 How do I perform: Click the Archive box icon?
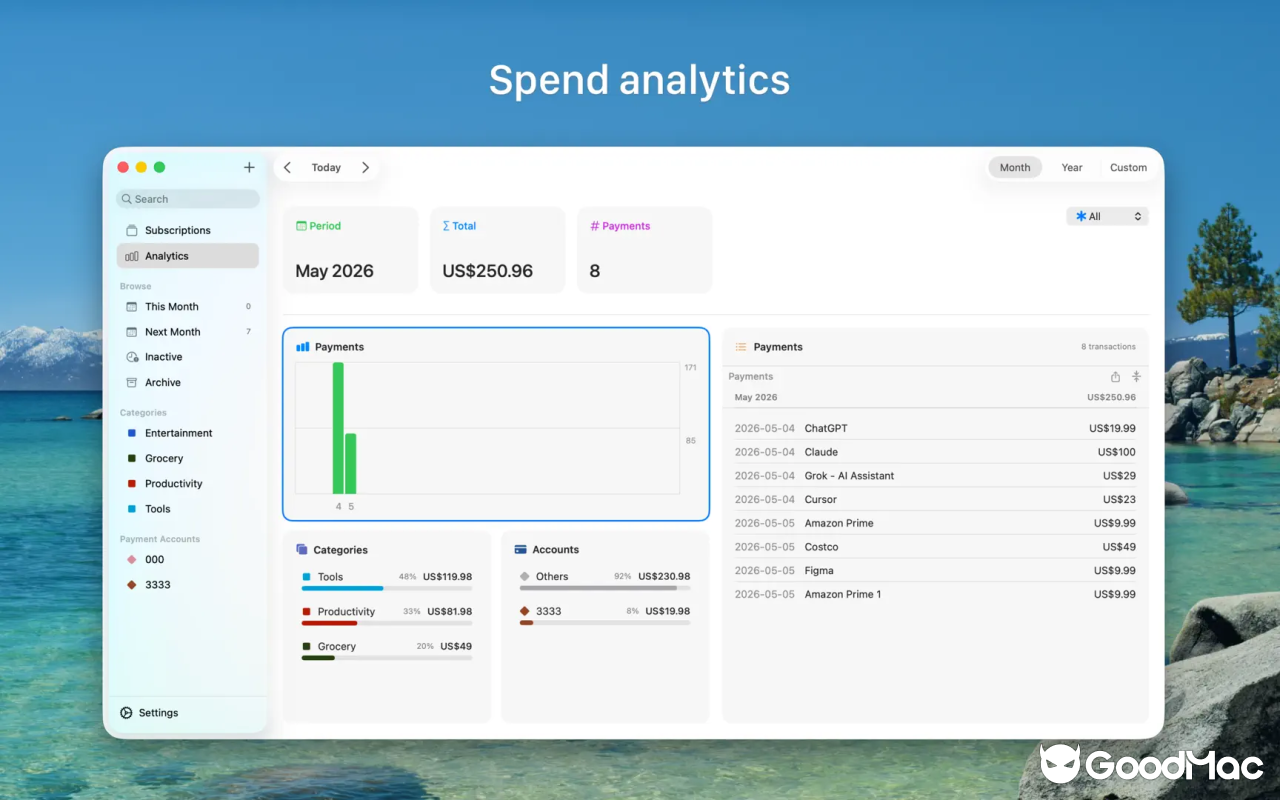coord(132,382)
